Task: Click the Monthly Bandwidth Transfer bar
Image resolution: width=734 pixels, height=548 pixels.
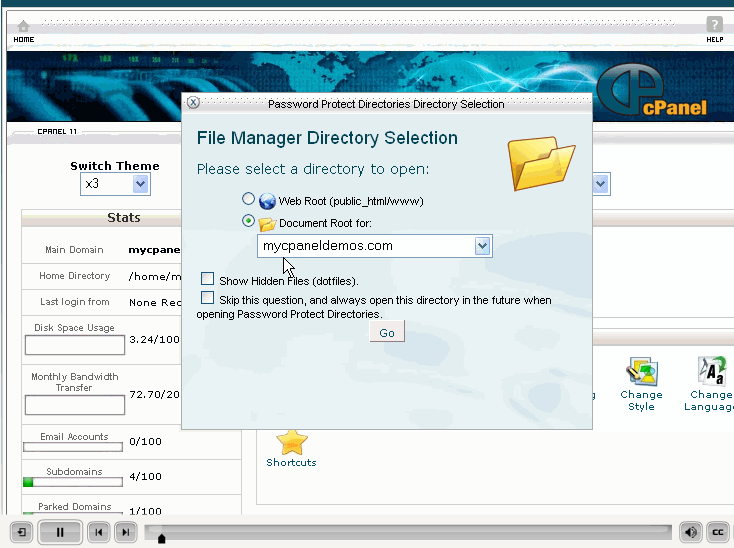Action: click(x=75, y=405)
